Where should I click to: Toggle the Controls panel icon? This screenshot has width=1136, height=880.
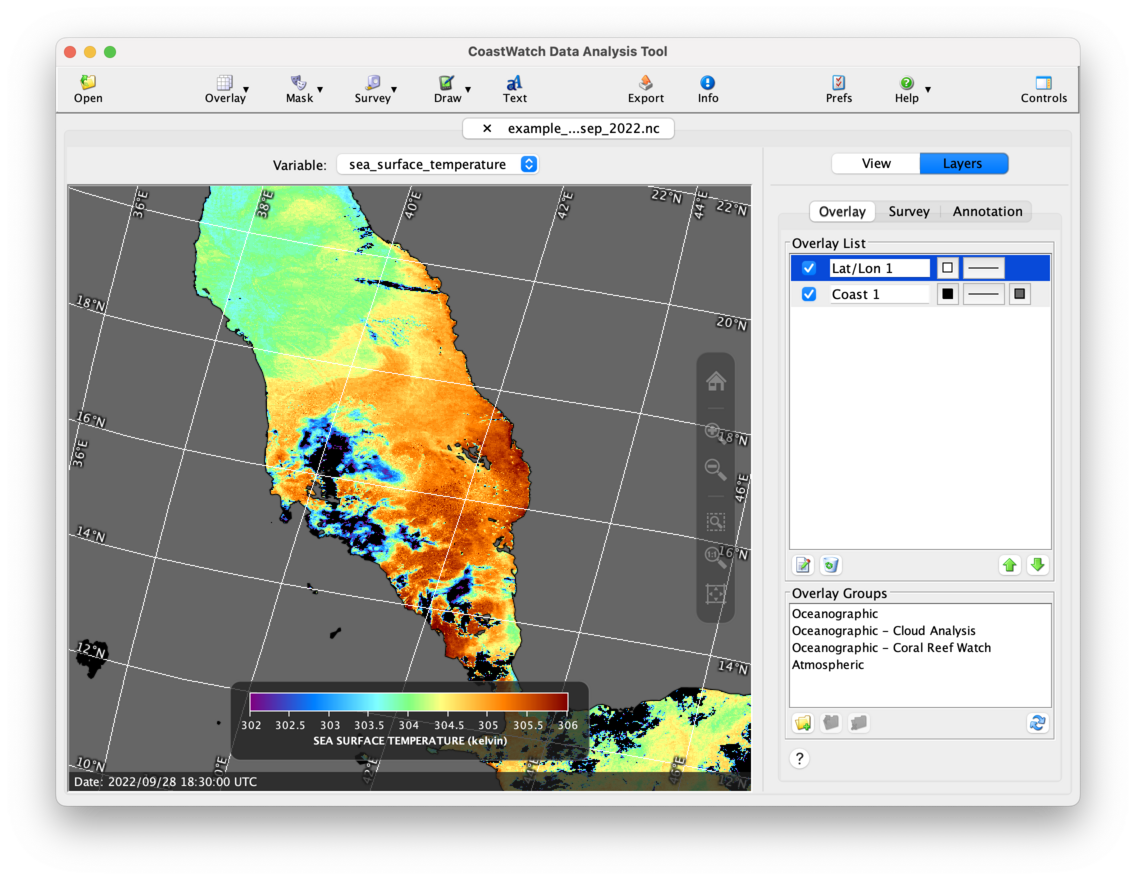tap(1043, 83)
